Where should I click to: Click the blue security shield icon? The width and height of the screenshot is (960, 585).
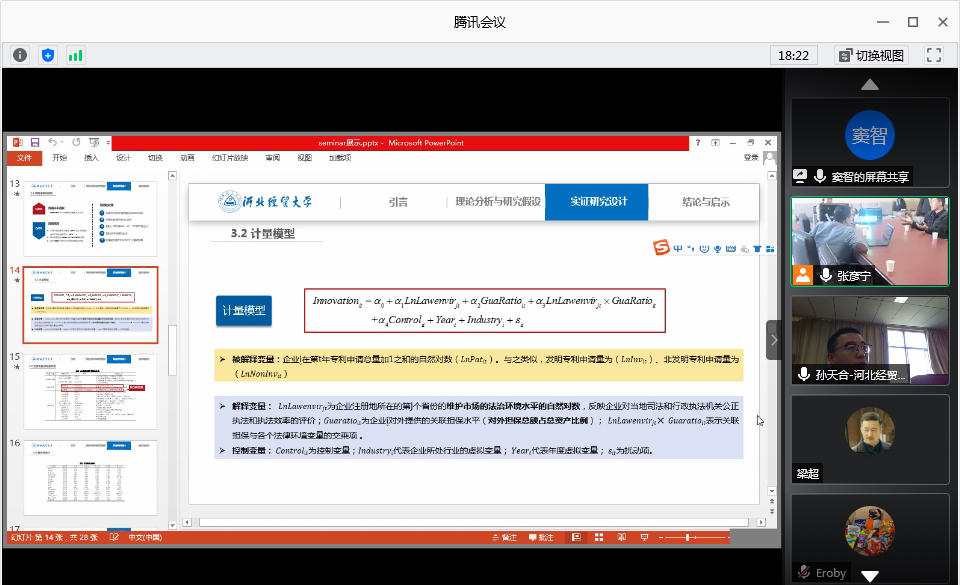tap(47, 55)
